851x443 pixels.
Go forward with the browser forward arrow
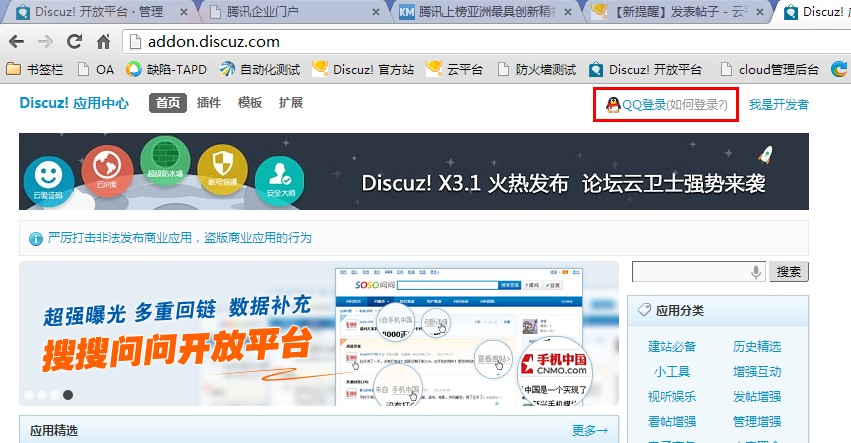46,41
